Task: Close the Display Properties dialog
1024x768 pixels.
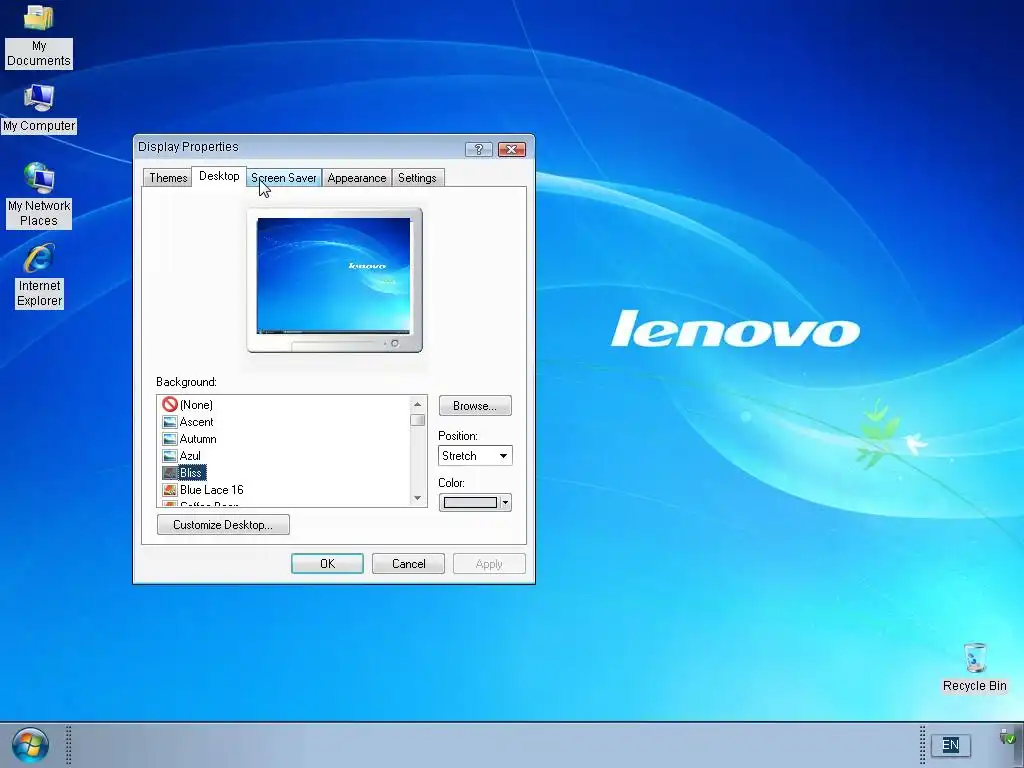Action: pos(511,150)
